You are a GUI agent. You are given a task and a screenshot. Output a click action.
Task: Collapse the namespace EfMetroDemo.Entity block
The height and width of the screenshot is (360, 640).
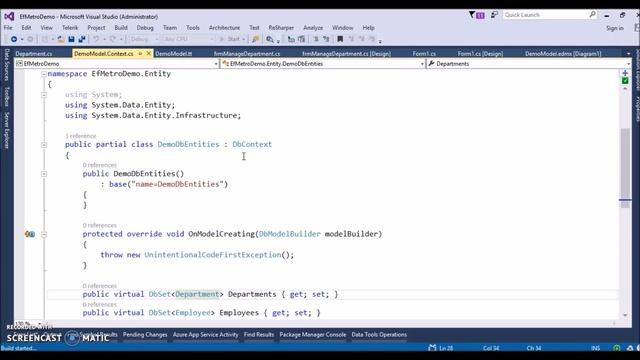(x=44, y=74)
